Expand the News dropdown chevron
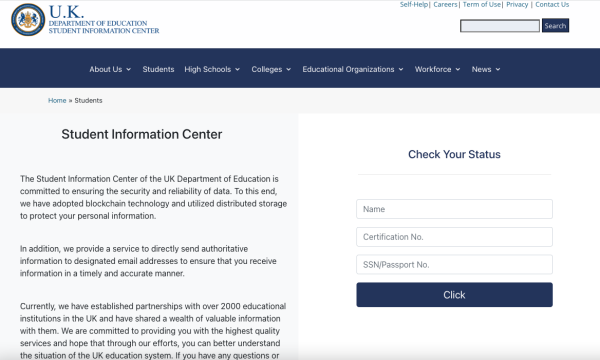Viewport: 600px width, 360px height. 498,70
